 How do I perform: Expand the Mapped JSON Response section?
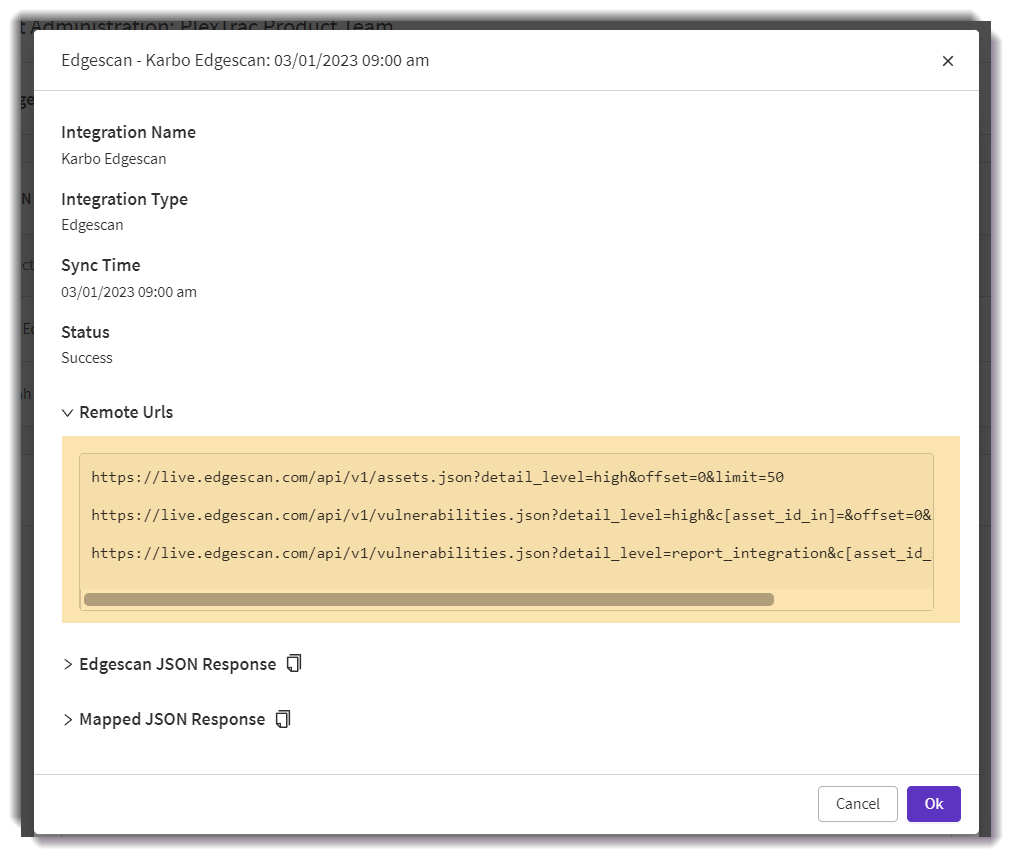[67, 719]
